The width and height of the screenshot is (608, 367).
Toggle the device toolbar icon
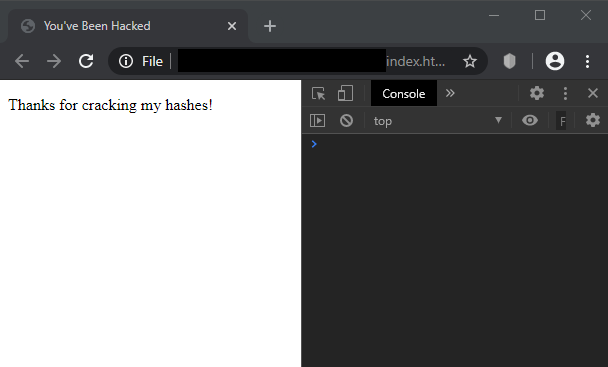point(345,93)
